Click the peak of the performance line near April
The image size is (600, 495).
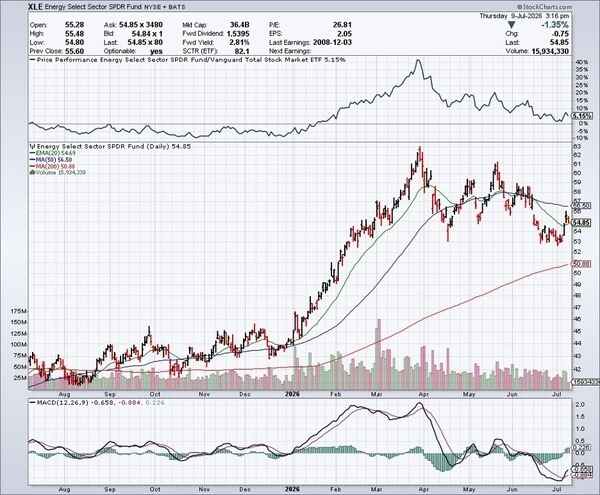click(x=419, y=60)
